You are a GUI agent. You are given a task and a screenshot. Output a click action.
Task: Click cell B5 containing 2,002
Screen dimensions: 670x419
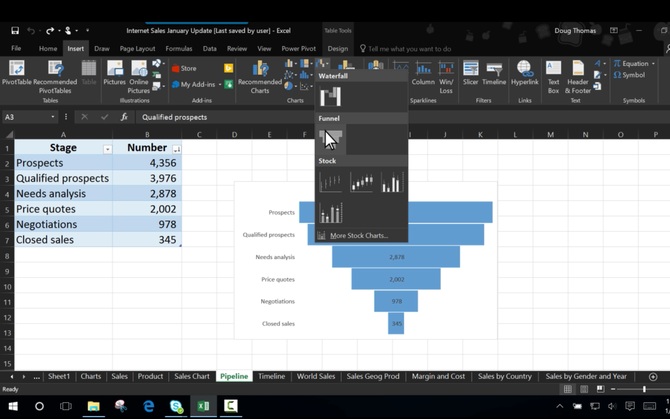point(147,208)
